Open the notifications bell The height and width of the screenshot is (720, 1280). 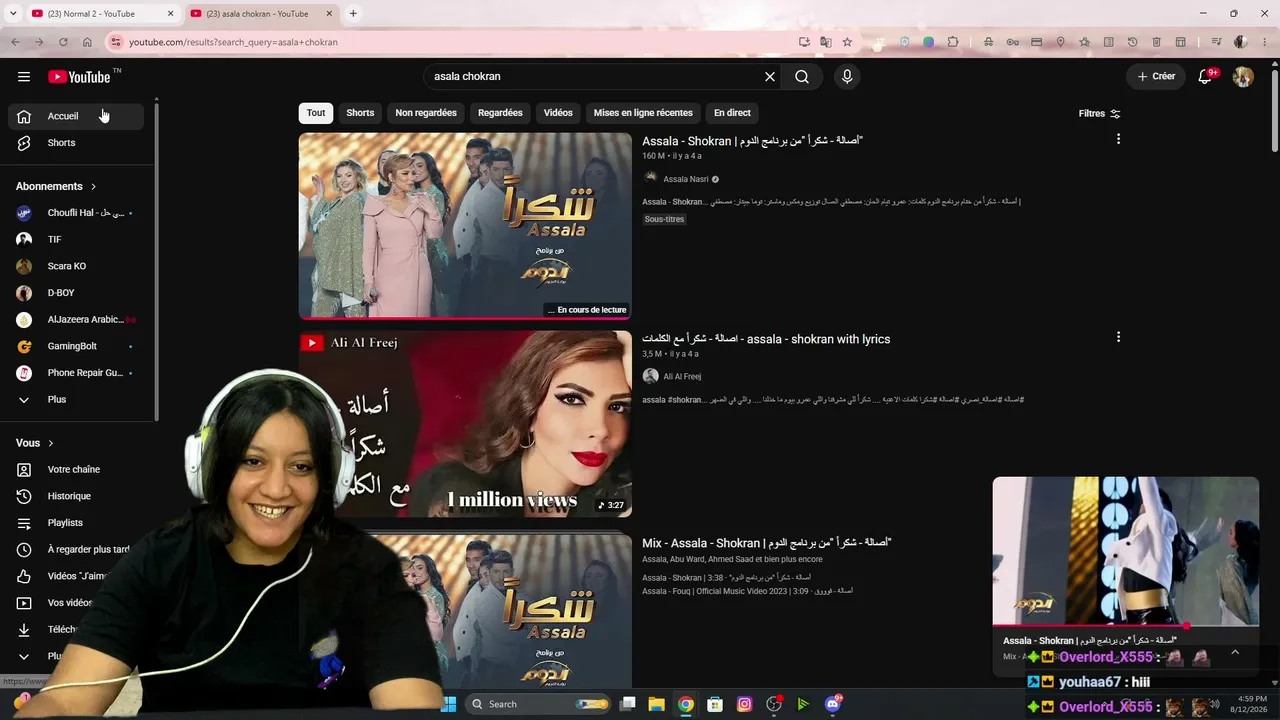tap(1206, 77)
